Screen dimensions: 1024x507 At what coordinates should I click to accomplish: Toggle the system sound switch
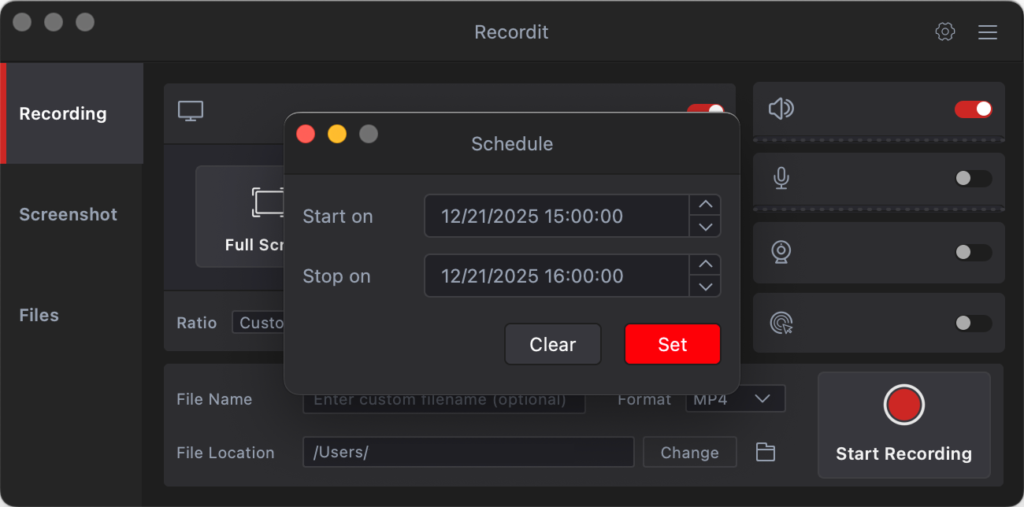[x=973, y=109]
